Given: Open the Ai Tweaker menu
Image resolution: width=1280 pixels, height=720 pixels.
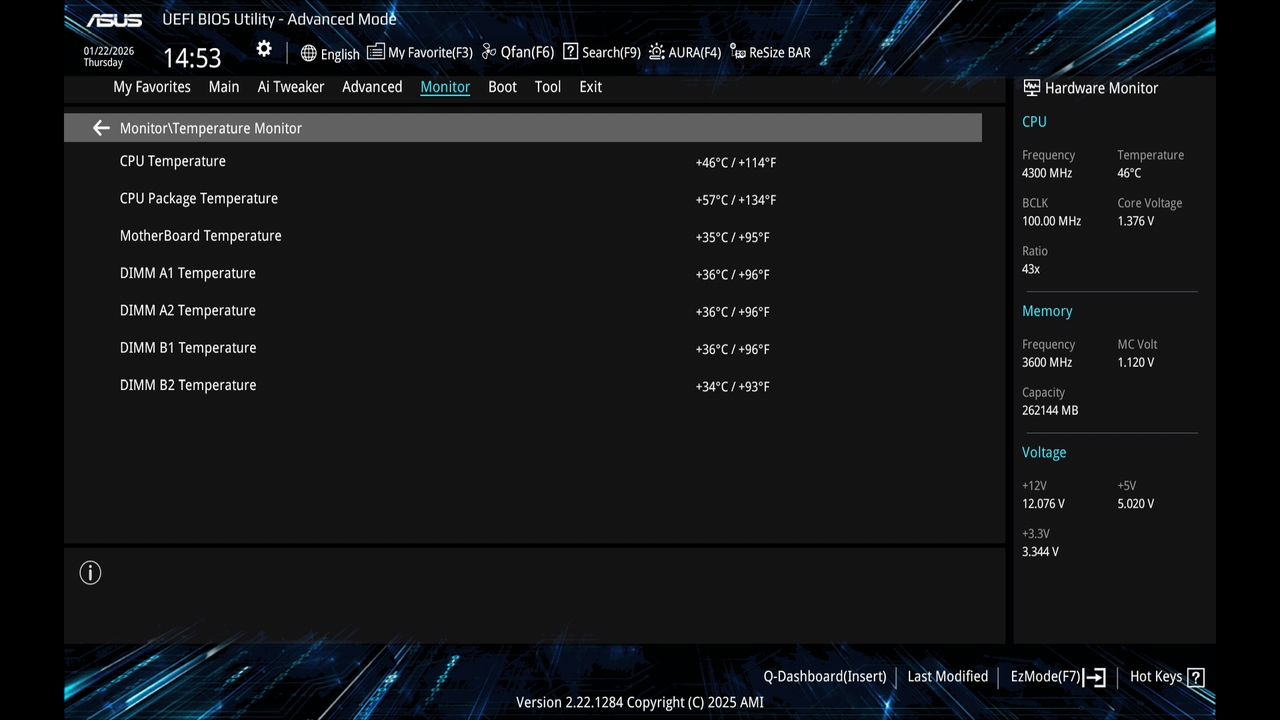Looking at the screenshot, I should [290, 87].
